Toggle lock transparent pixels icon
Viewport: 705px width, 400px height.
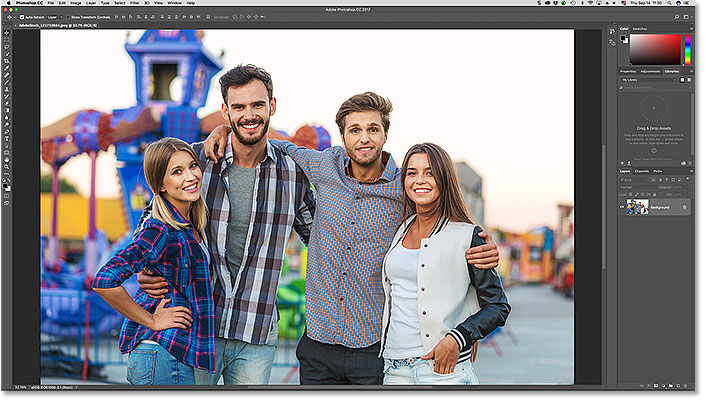631,194
